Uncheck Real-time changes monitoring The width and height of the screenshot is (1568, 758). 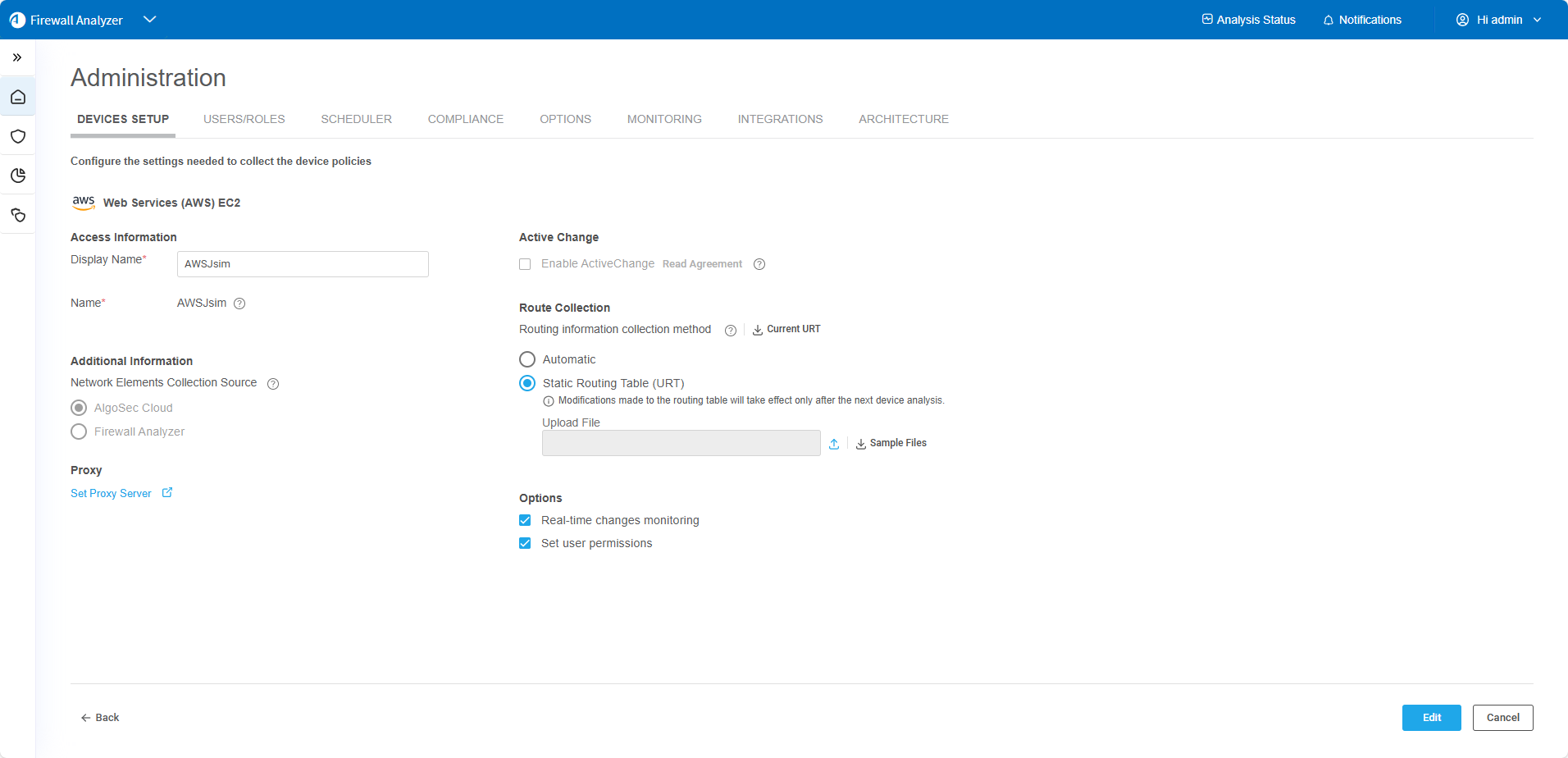(525, 520)
